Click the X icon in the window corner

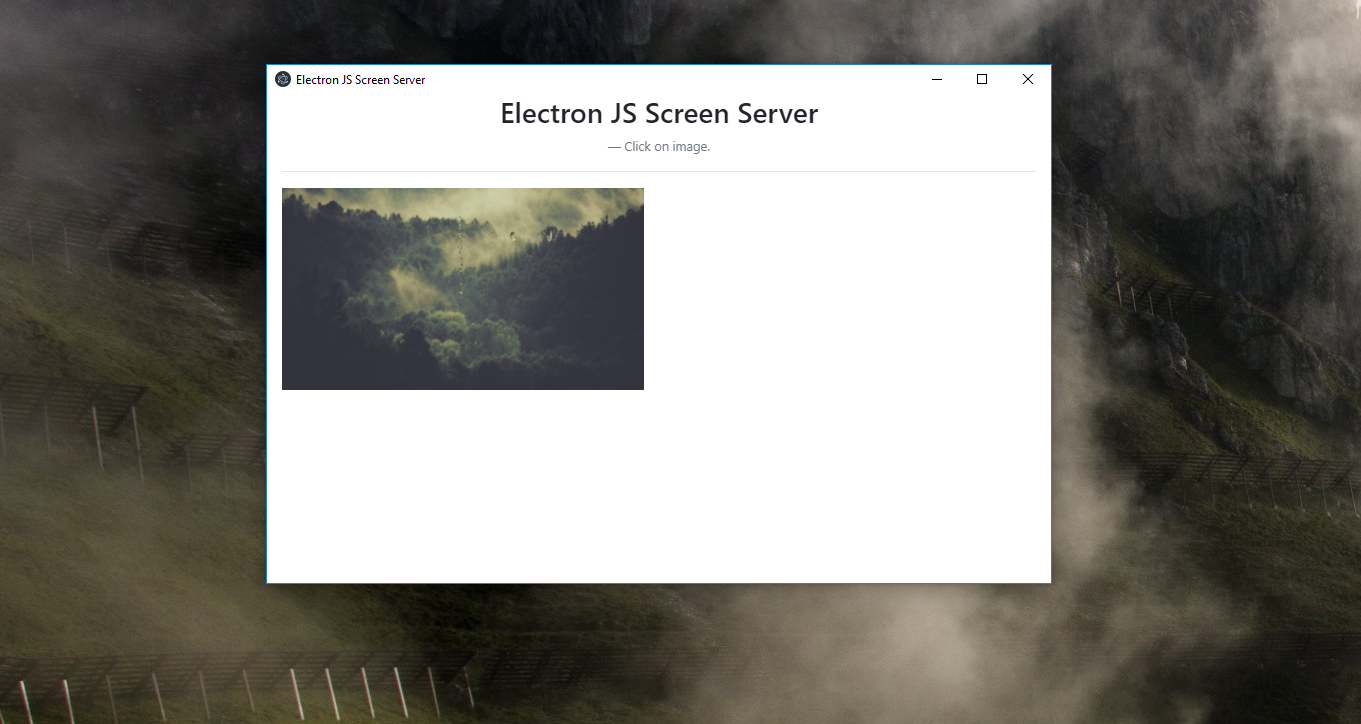(x=1027, y=79)
